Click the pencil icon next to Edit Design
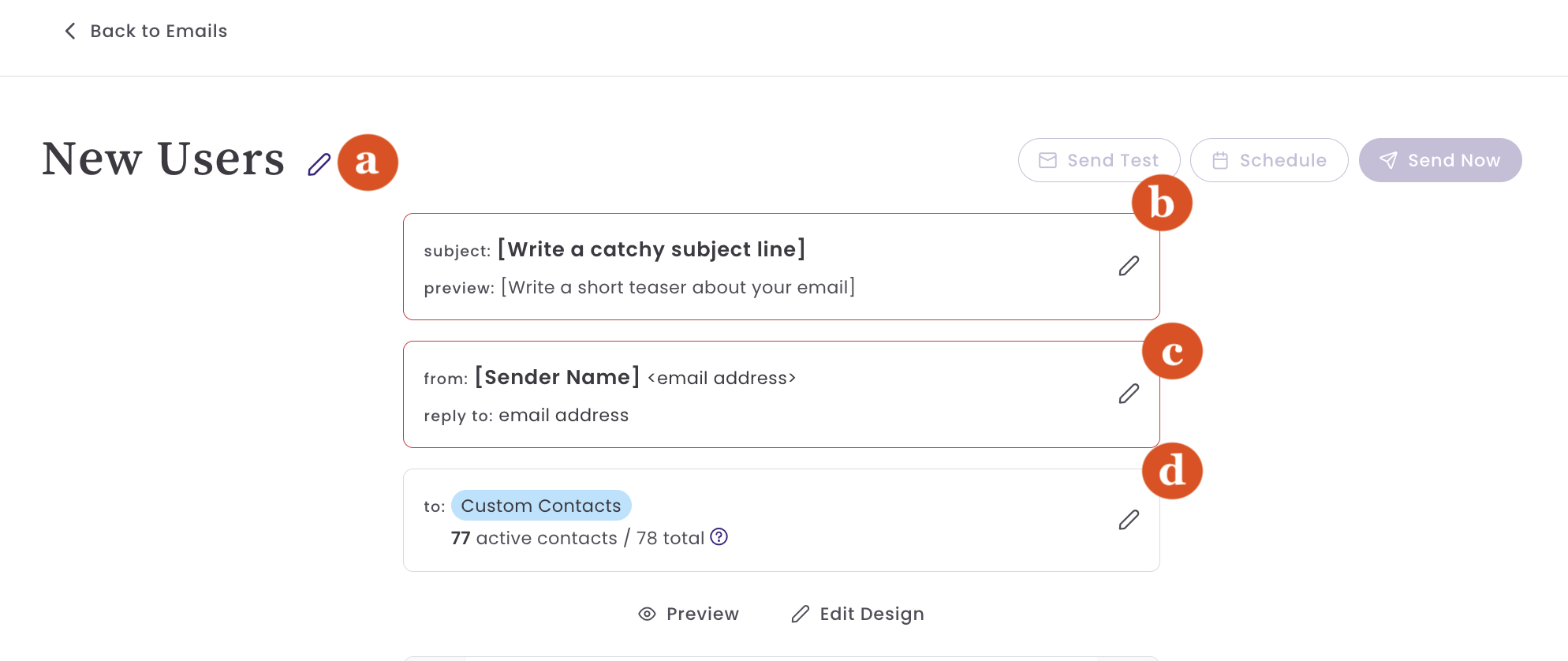The image size is (1568, 661). pyautogui.click(x=801, y=614)
